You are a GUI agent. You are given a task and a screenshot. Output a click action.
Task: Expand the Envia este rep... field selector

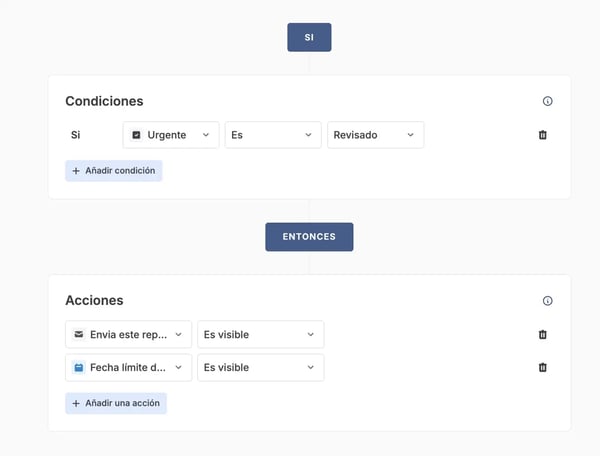pos(129,334)
